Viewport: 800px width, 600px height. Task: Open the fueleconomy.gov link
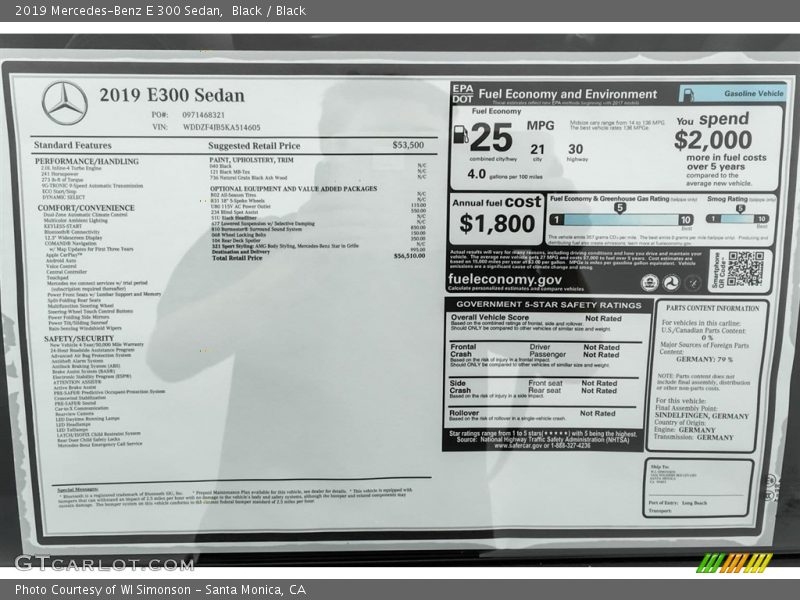pos(505,279)
